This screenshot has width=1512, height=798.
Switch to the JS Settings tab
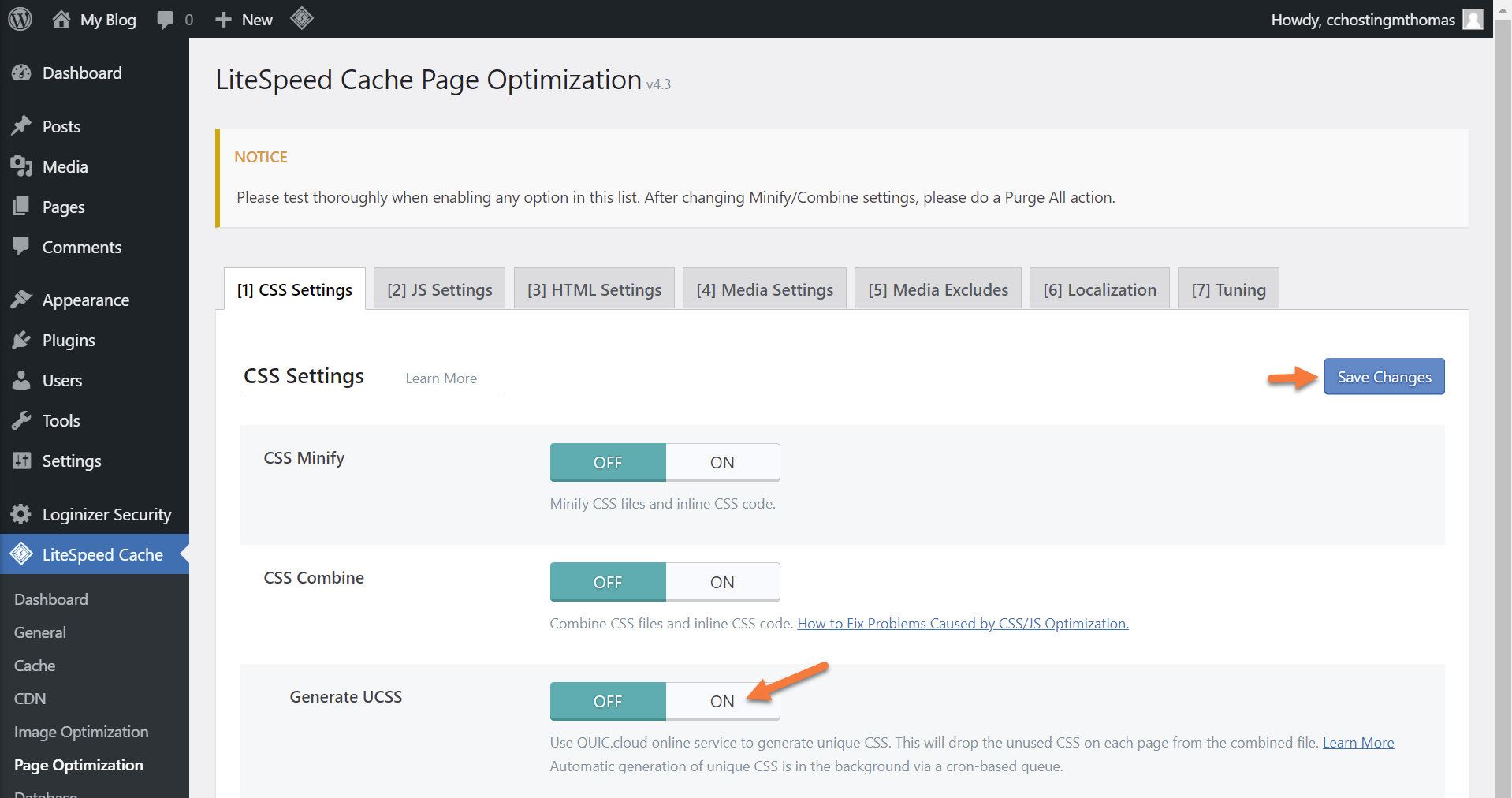(439, 290)
